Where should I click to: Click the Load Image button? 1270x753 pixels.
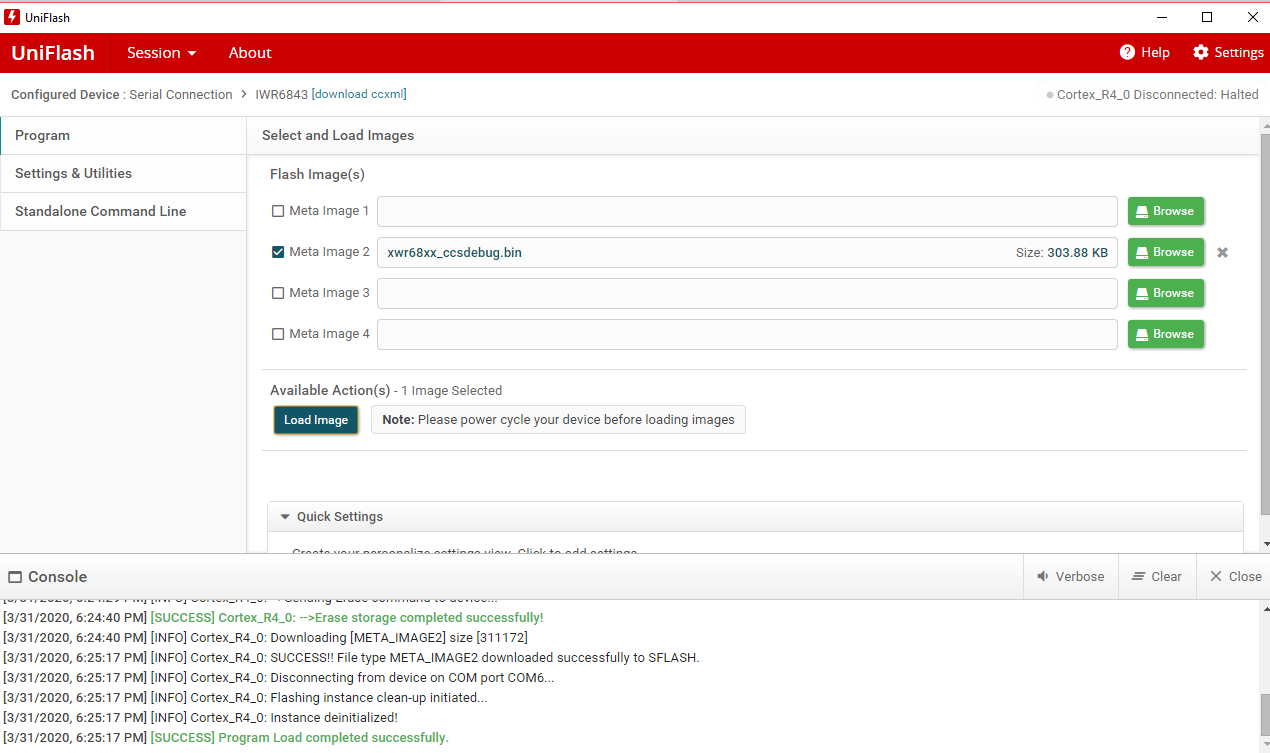click(316, 420)
